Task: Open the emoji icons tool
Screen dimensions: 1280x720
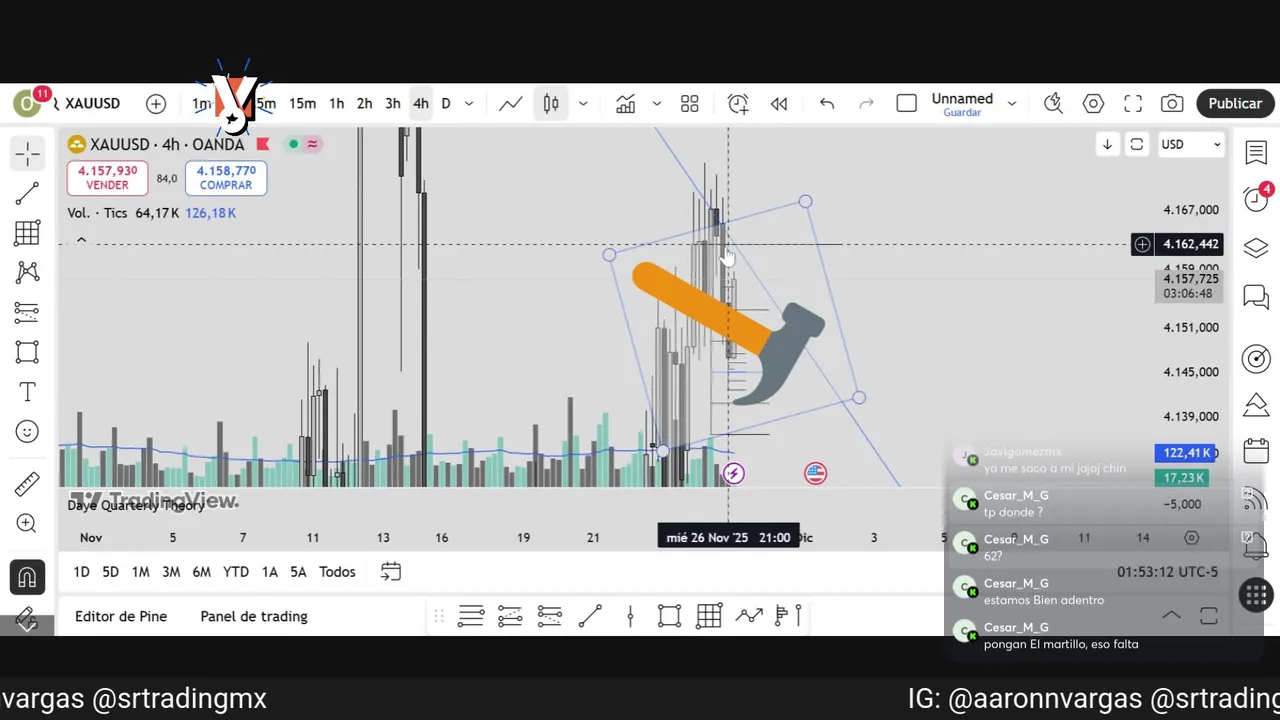Action: pyautogui.click(x=27, y=431)
